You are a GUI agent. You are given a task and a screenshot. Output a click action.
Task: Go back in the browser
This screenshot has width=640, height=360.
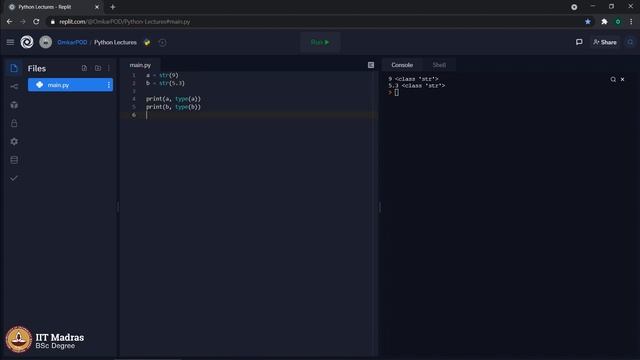click(x=9, y=22)
